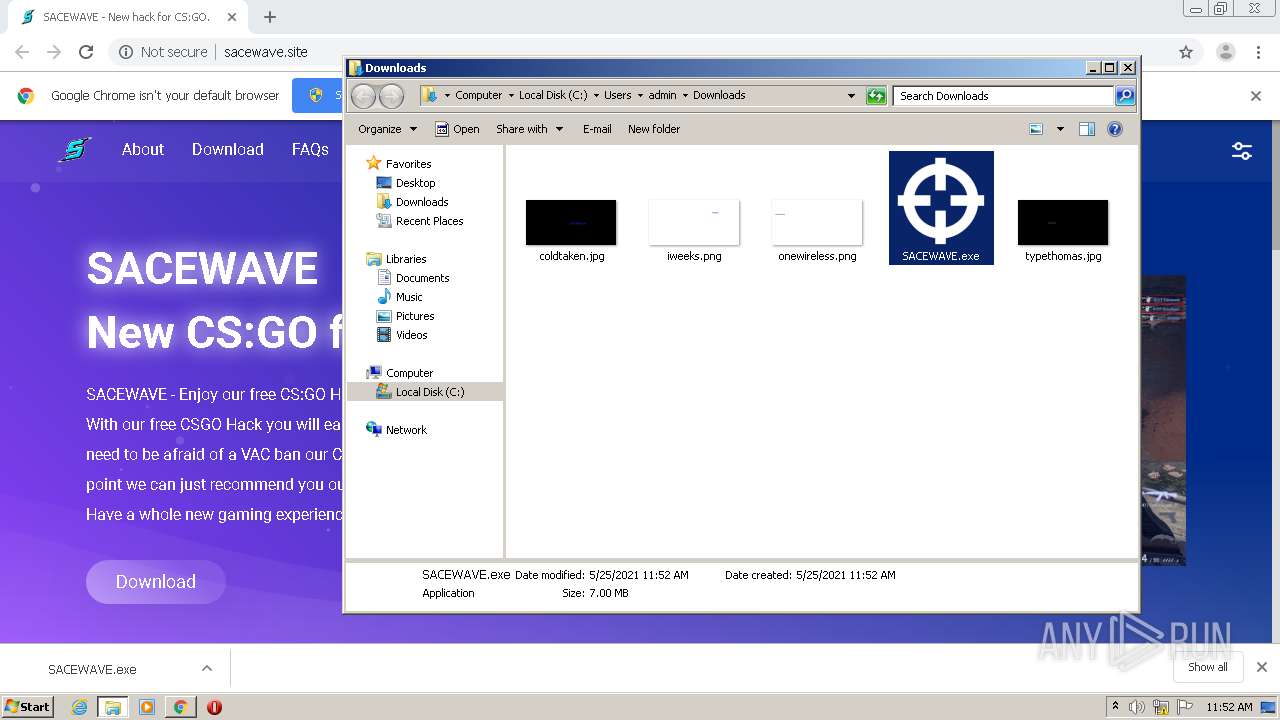Click E-mail in the Explorer toolbar
Screen dimensions: 1280x720
597,129
